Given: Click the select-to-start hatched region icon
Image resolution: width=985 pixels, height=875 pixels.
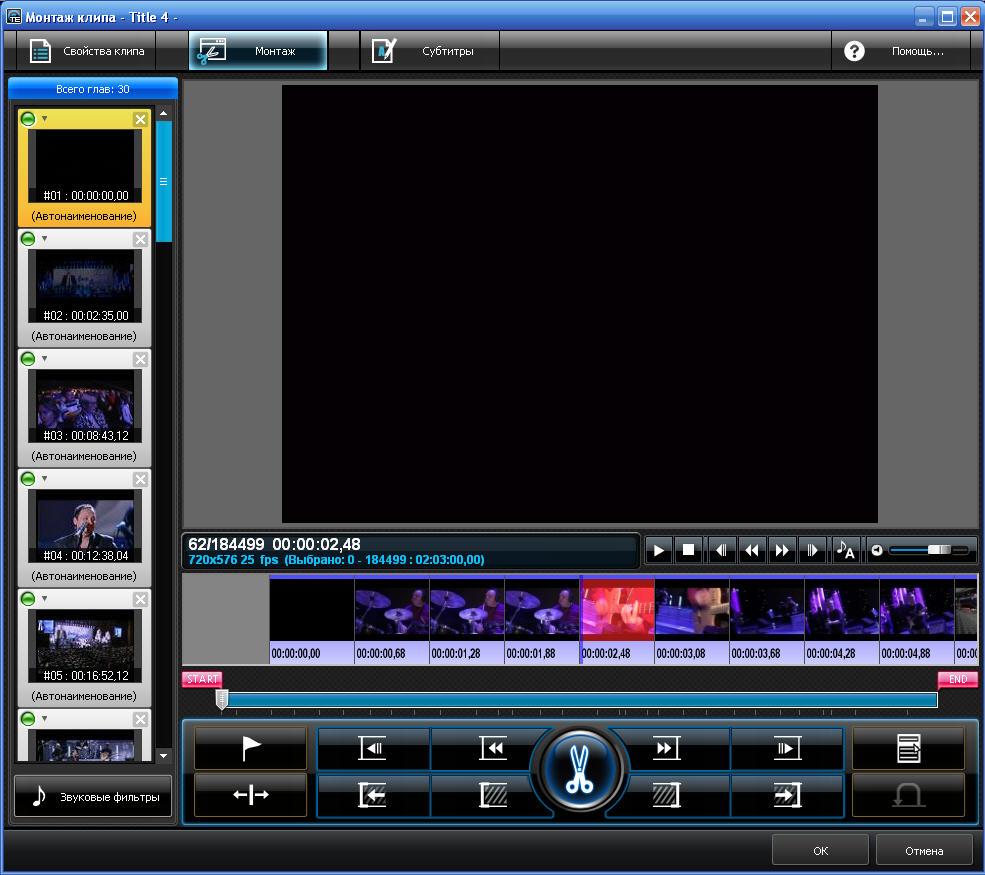Looking at the screenshot, I should point(493,795).
